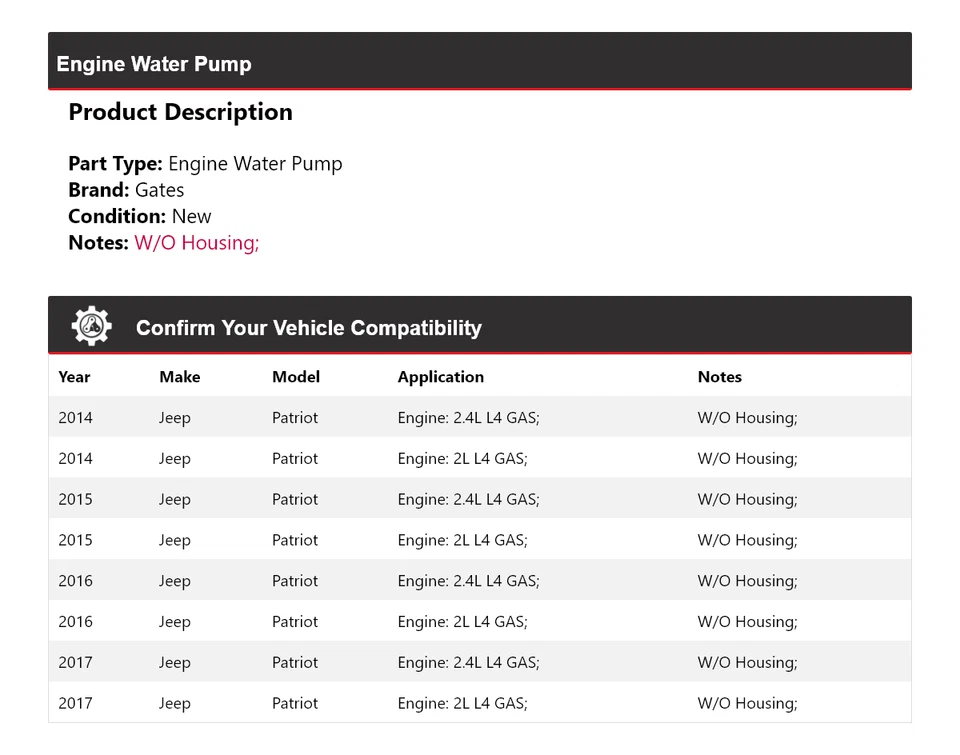Click the 2015 year cell for 2.4L engine

coord(75,500)
